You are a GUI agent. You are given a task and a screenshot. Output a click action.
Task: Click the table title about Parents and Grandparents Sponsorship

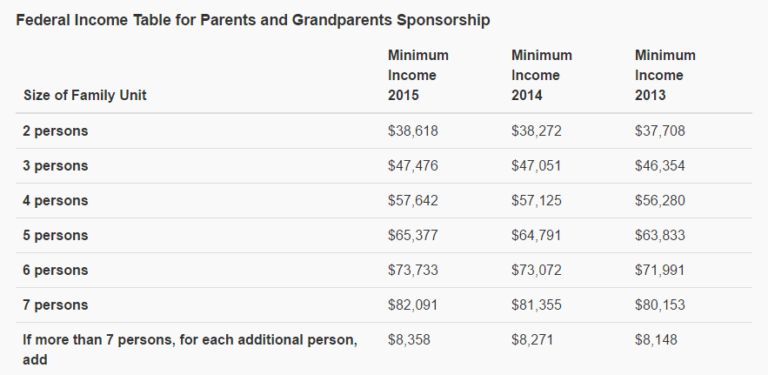tap(253, 21)
